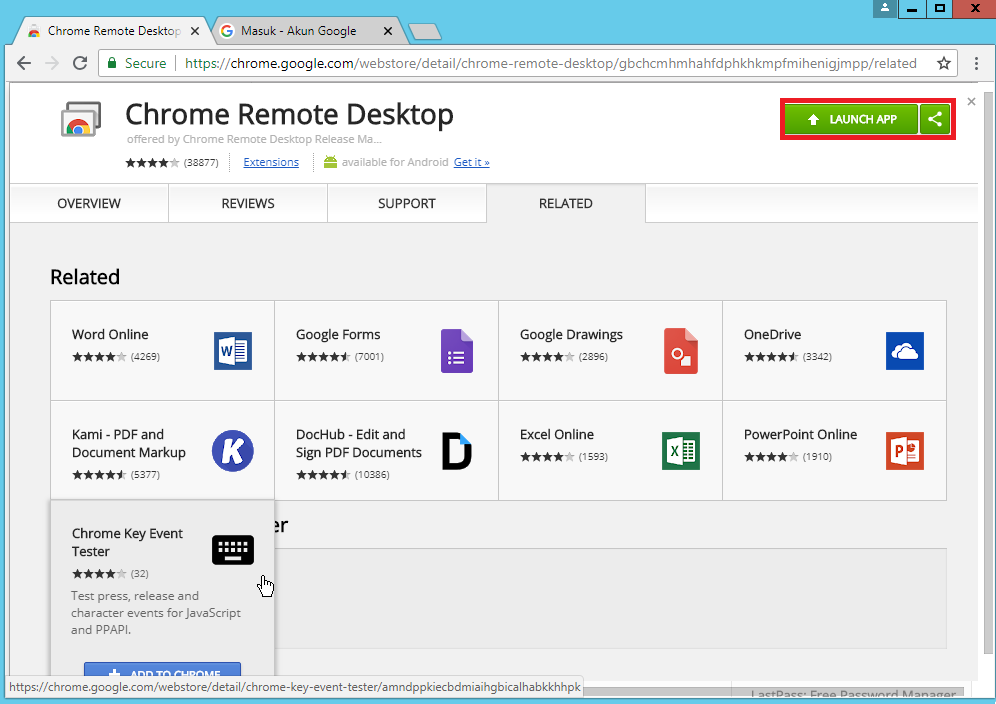Click the OneDrive rating (3342)
996x704 pixels.
click(788, 357)
